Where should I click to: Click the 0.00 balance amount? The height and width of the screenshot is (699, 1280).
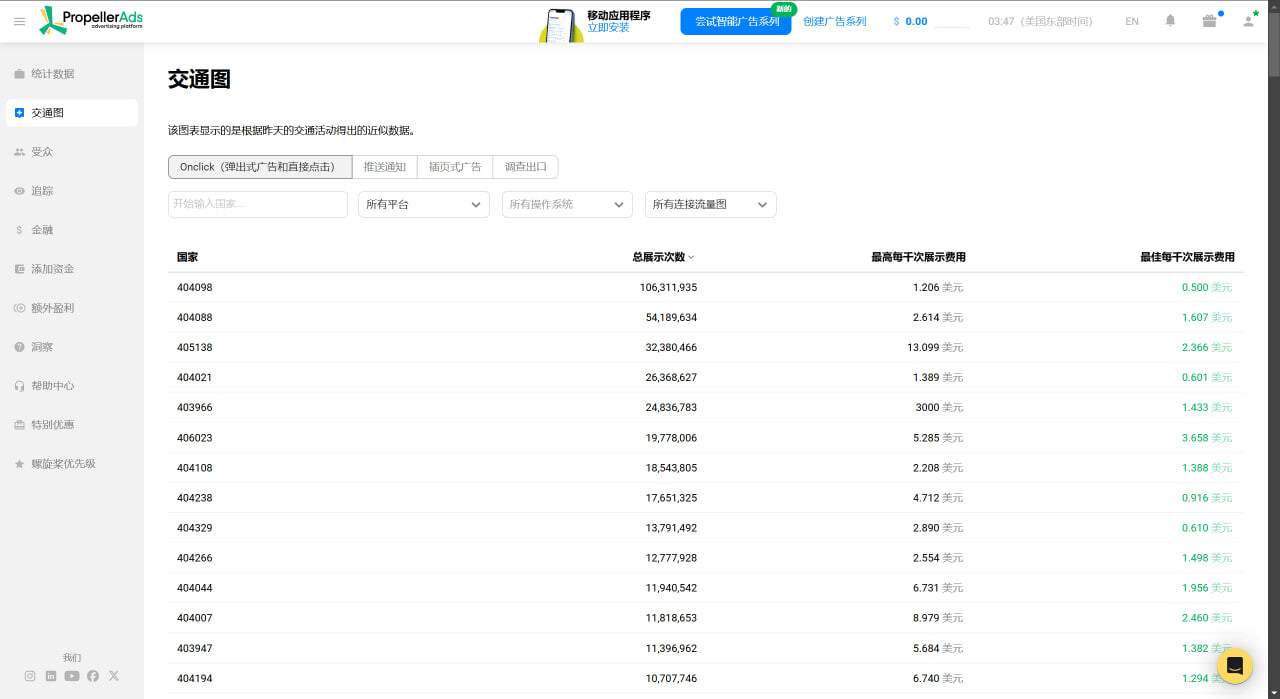[916, 21]
